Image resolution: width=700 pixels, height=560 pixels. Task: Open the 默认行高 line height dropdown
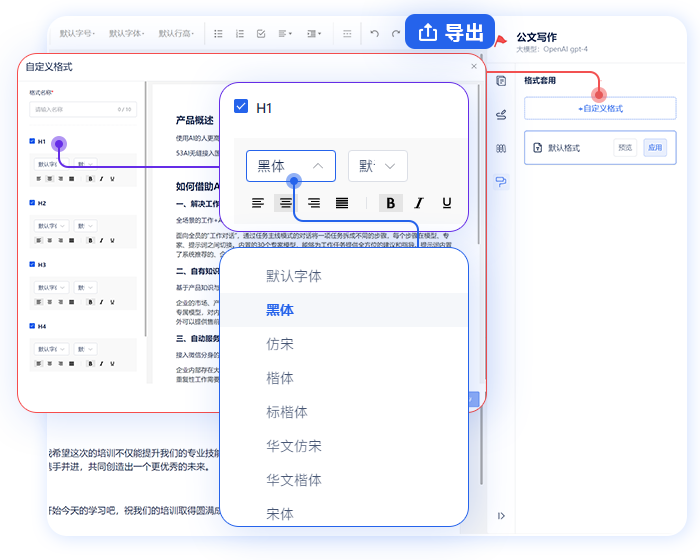pyautogui.click(x=176, y=33)
